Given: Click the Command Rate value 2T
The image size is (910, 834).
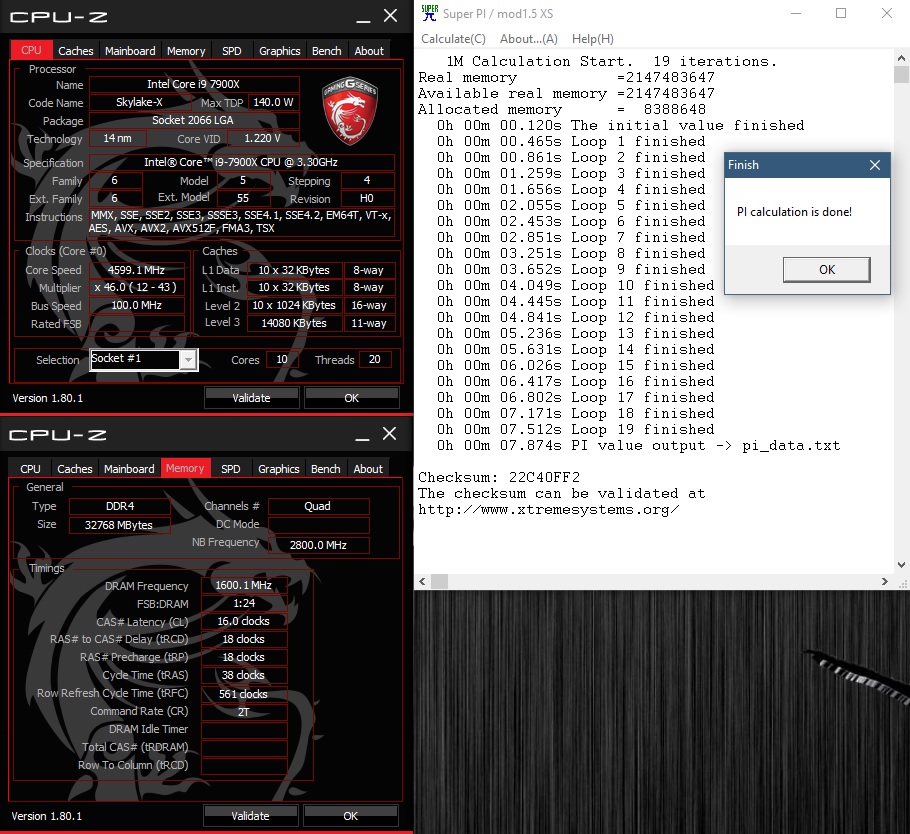Looking at the screenshot, I should (244, 712).
